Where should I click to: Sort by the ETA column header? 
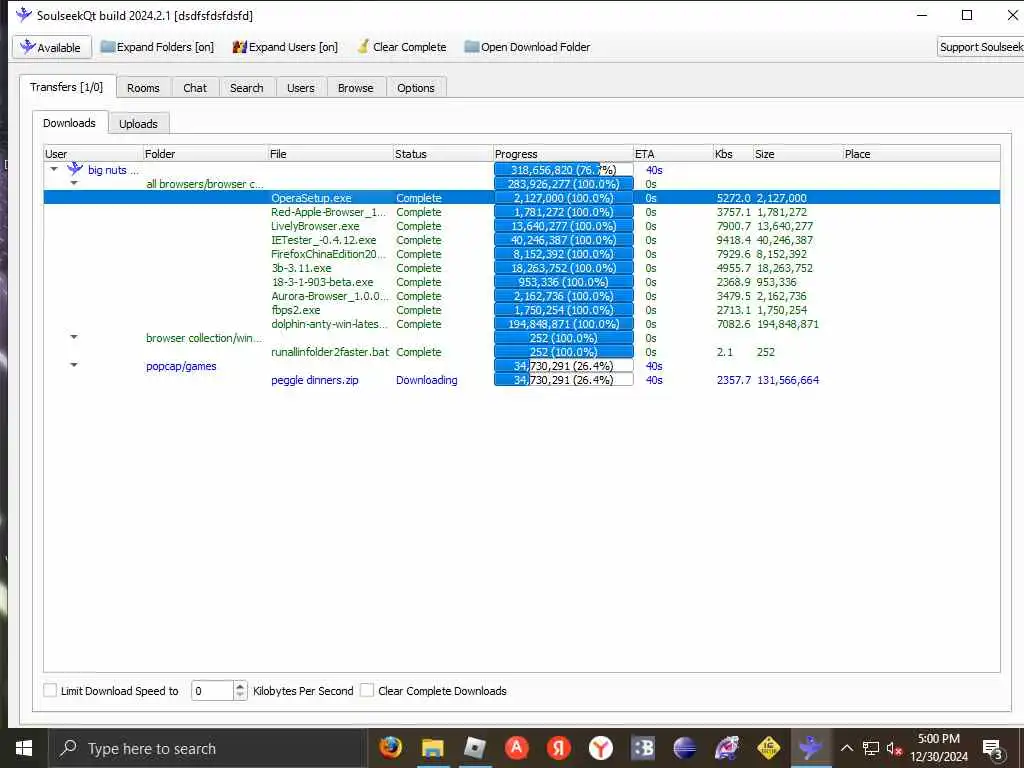pos(673,153)
